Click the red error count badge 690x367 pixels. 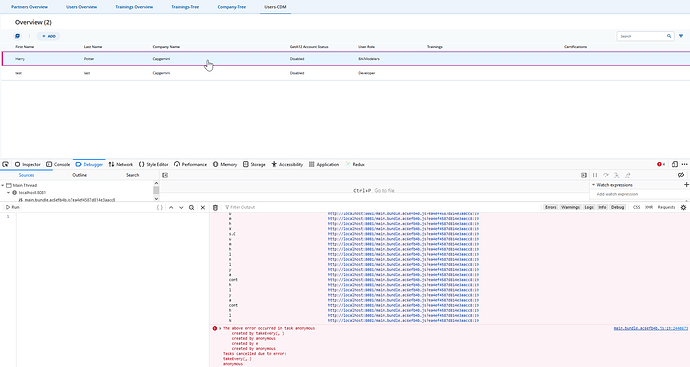coord(661,164)
